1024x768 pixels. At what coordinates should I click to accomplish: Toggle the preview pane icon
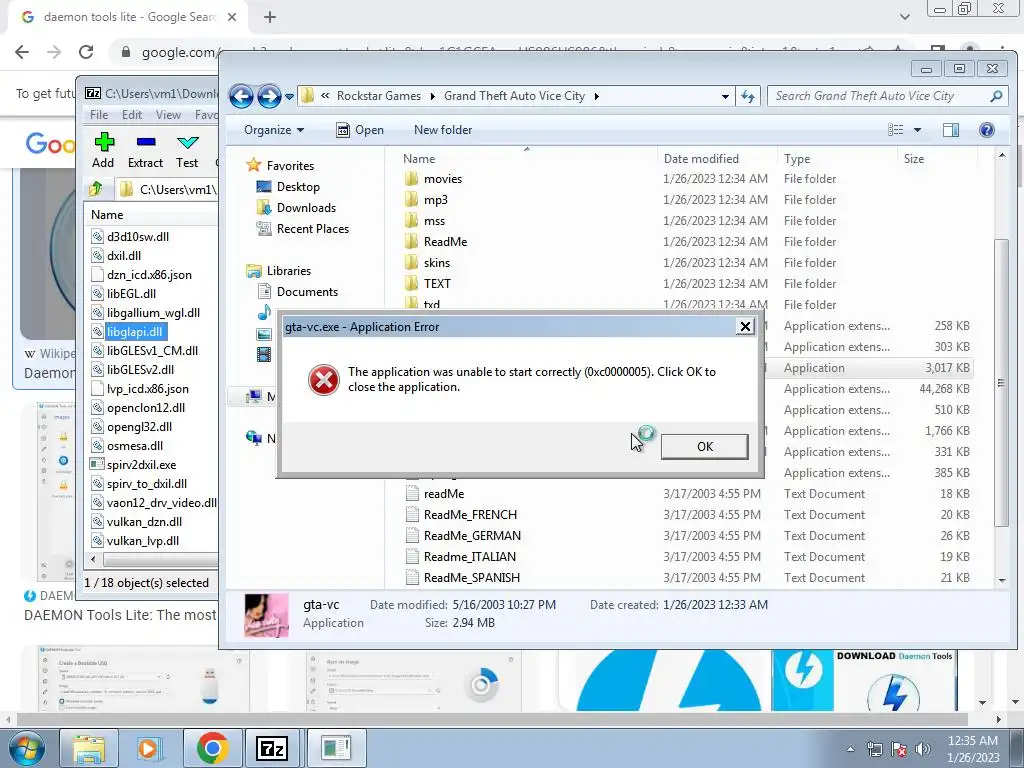[950, 130]
